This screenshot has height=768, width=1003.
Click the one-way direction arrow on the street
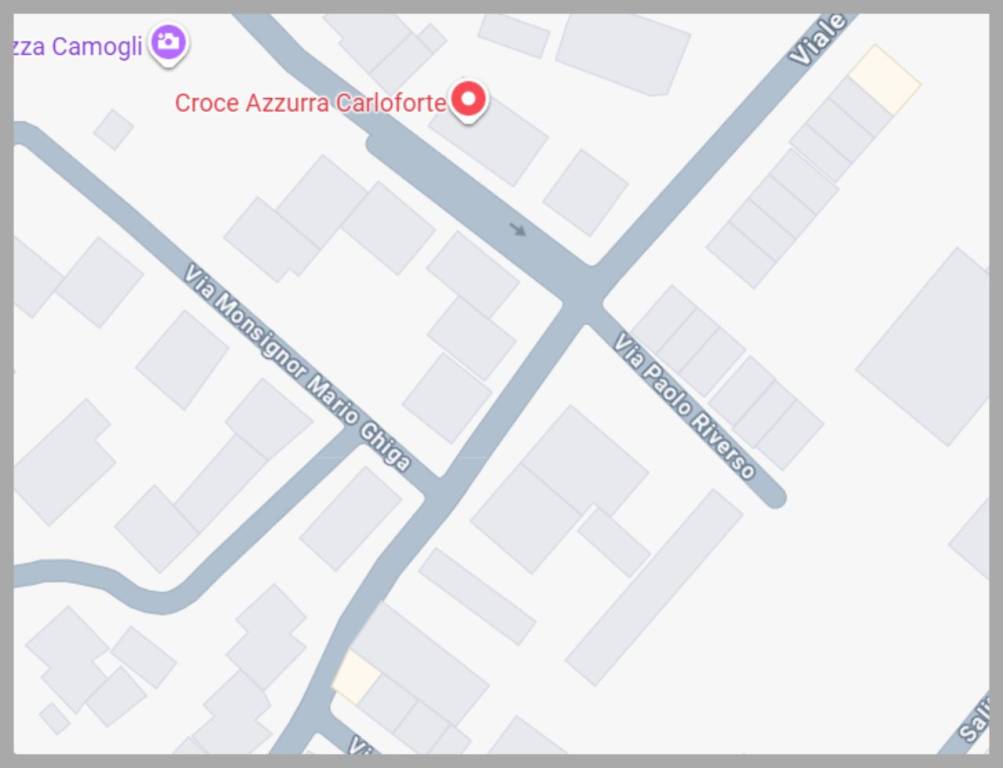coord(517,230)
